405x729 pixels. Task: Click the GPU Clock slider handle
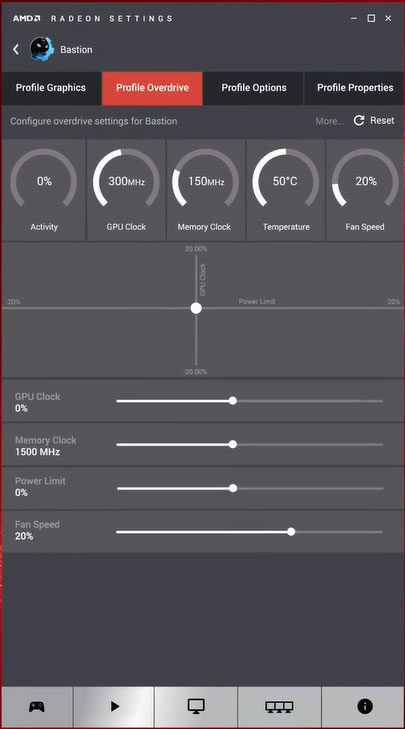(233, 401)
